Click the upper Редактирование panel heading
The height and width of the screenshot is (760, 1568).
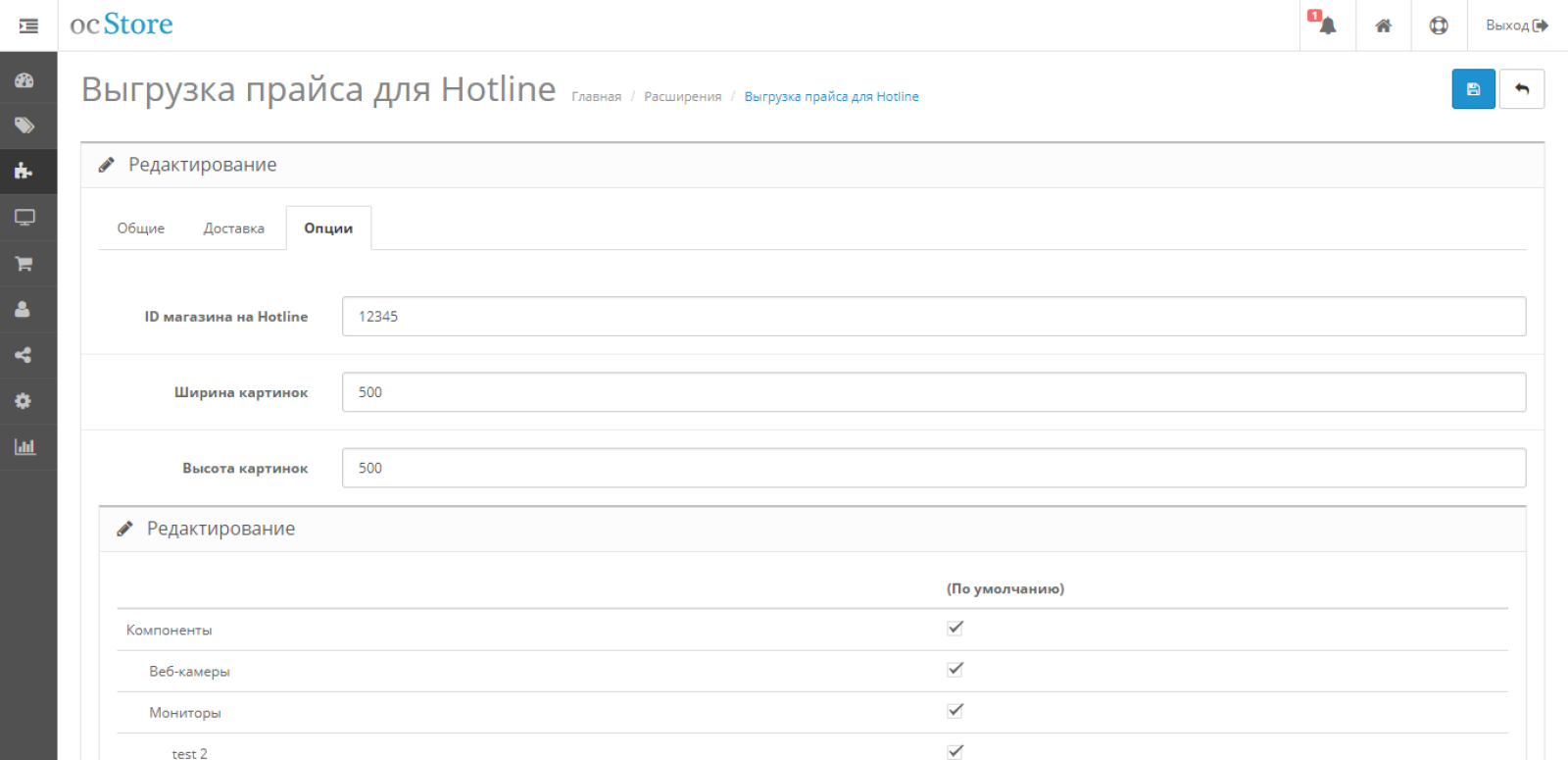202,165
